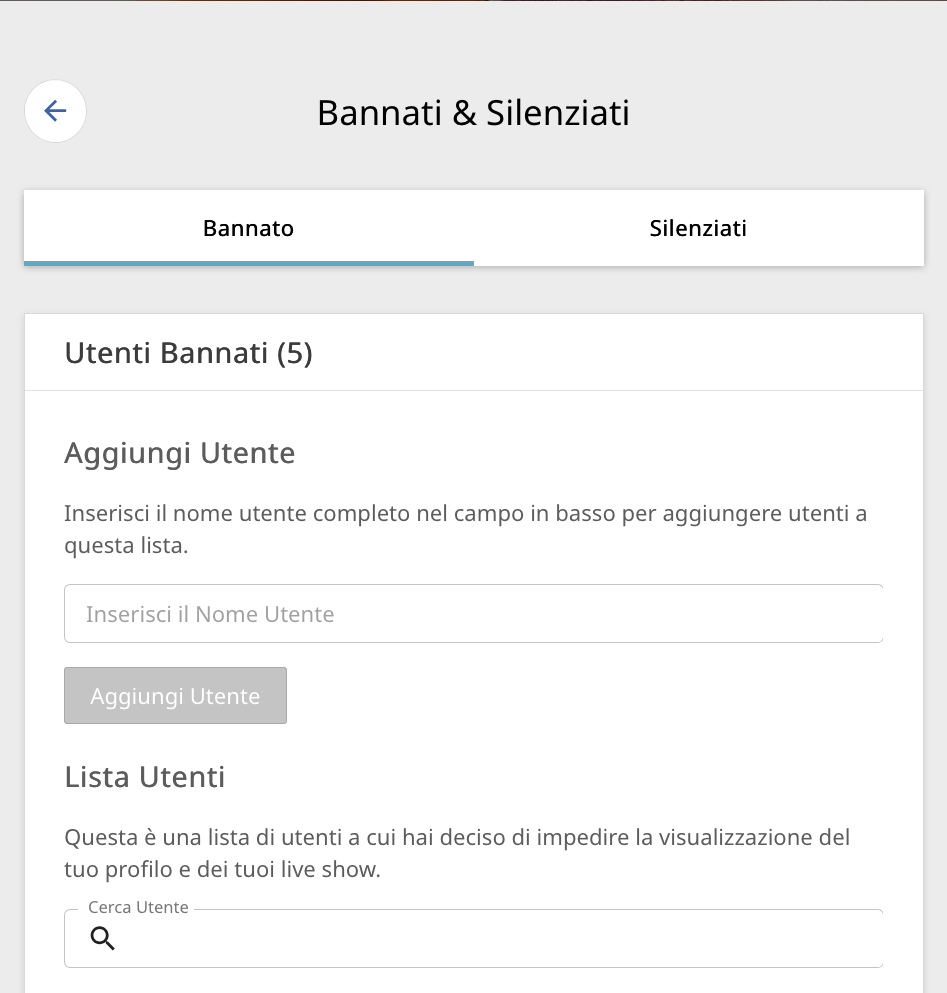Focus the Inserisci il Nome Utente field
This screenshot has width=947, height=993.
[473, 614]
